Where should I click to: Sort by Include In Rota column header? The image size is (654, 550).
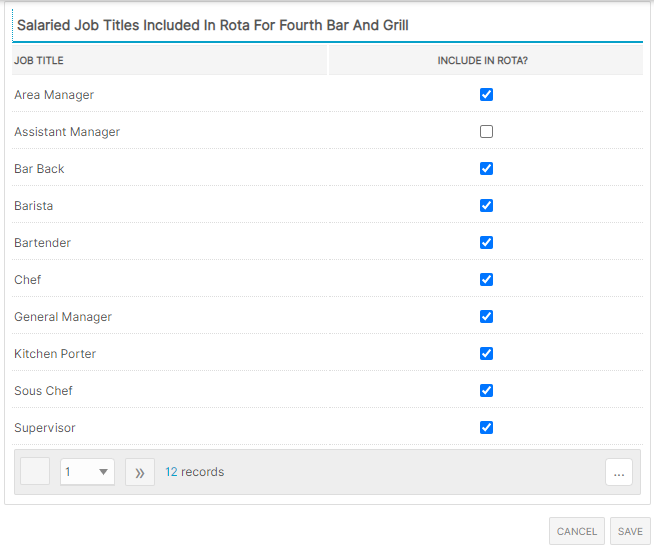(x=482, y=61)
